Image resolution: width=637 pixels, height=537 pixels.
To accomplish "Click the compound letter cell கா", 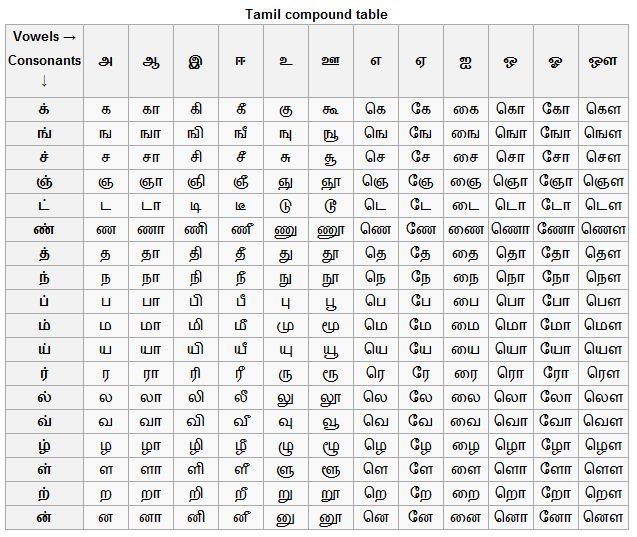I will click(x=150, y=109).
